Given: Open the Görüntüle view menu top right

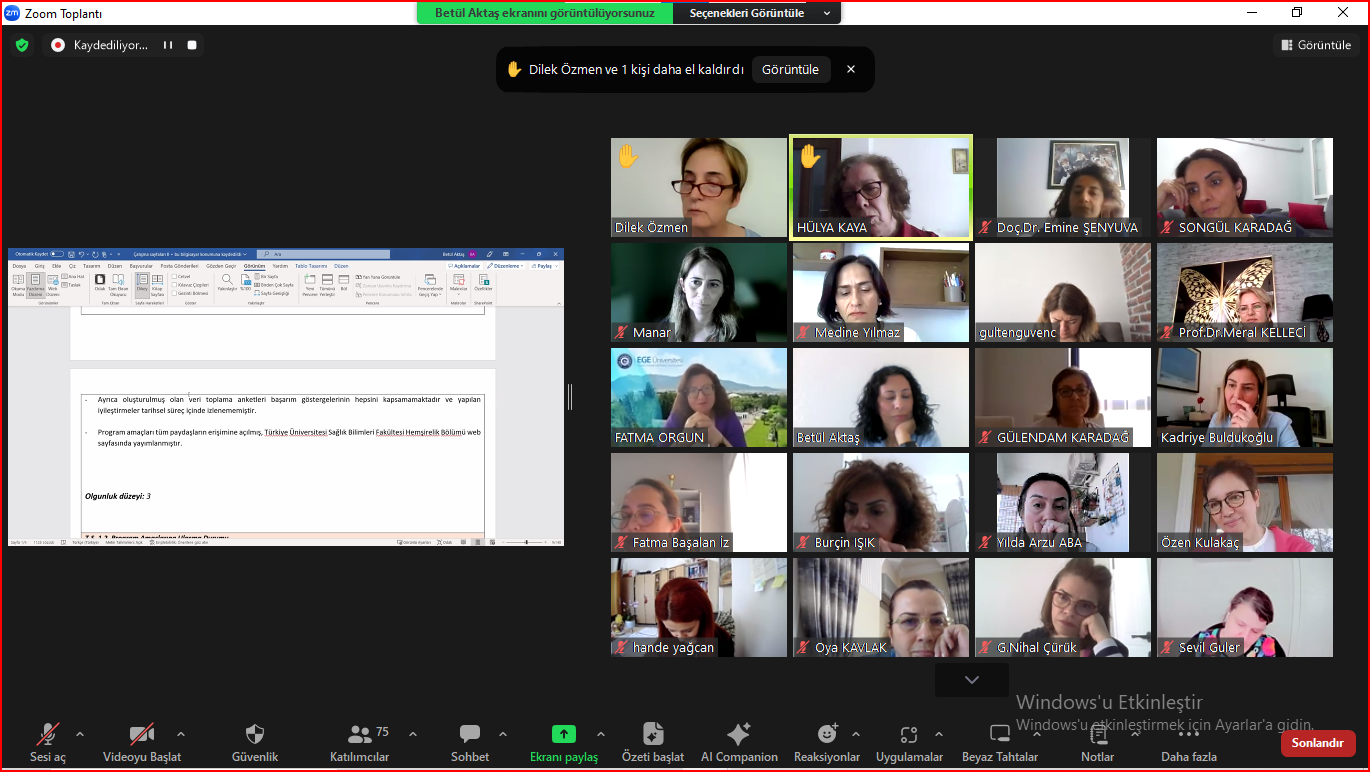Looking at the screenshot, I should click(1315, 45).
